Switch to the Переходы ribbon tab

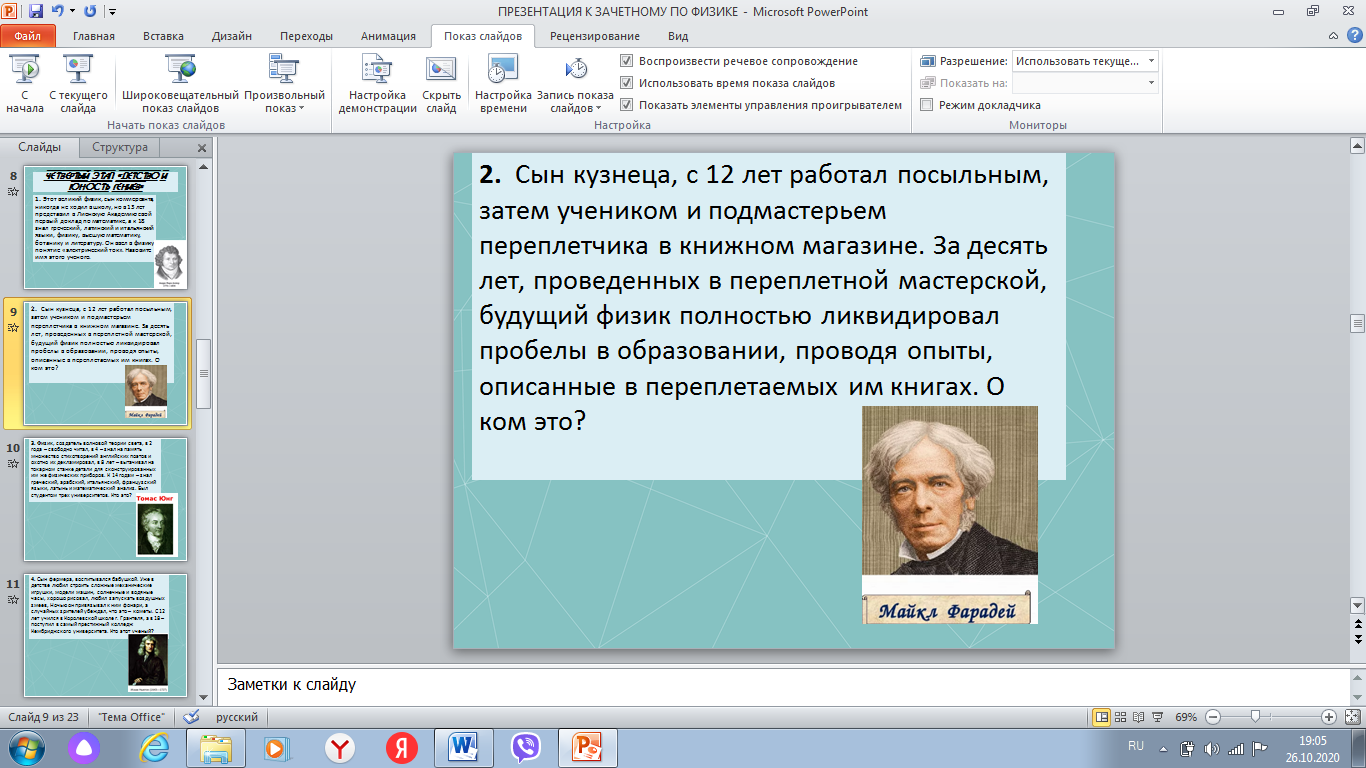tap(306, 36)
